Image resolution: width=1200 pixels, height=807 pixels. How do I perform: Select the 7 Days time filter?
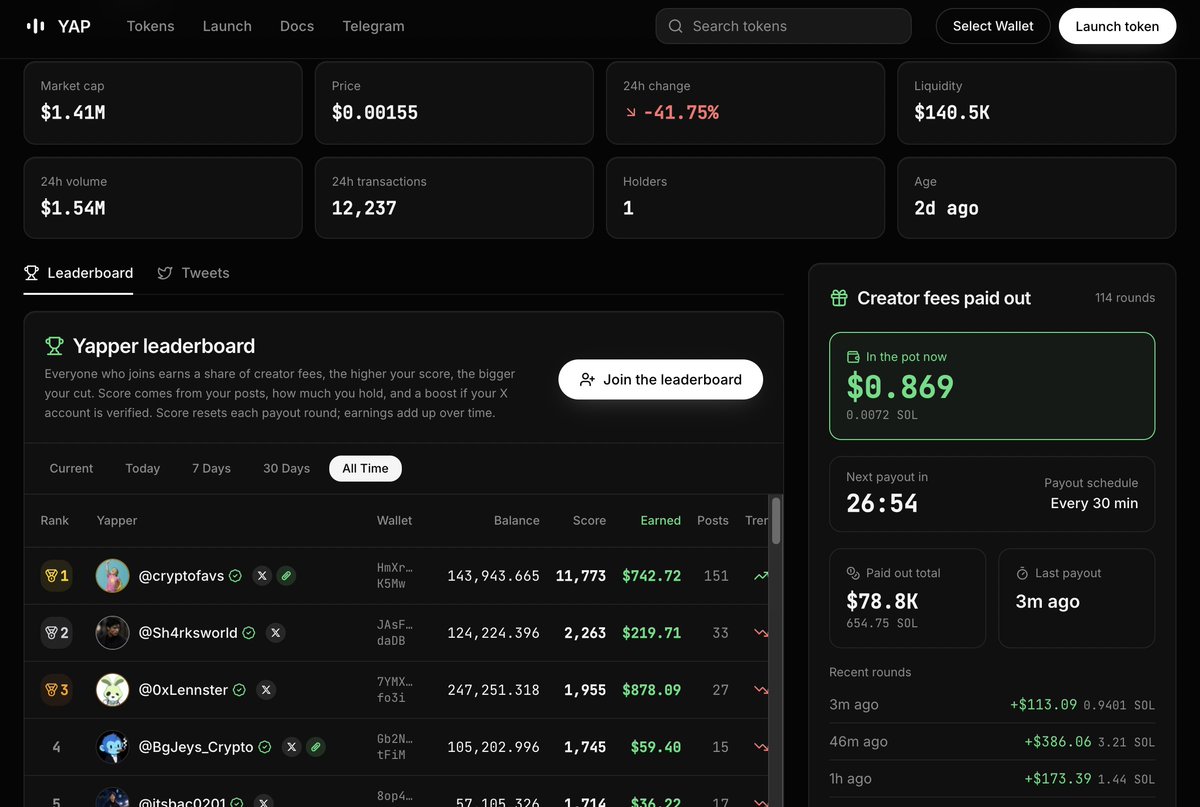point(211,468)
